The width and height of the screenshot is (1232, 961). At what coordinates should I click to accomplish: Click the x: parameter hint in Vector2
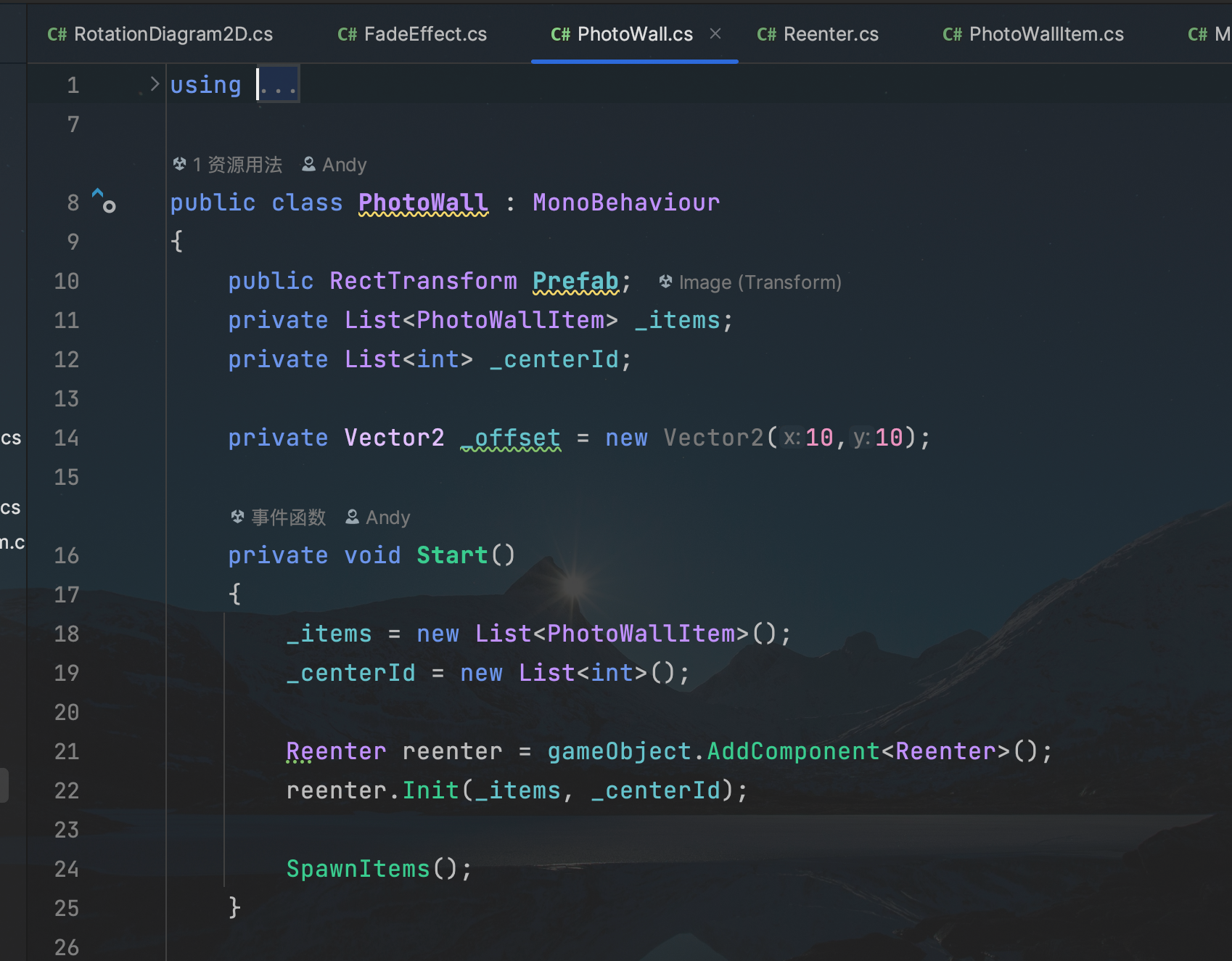(792, 438)
